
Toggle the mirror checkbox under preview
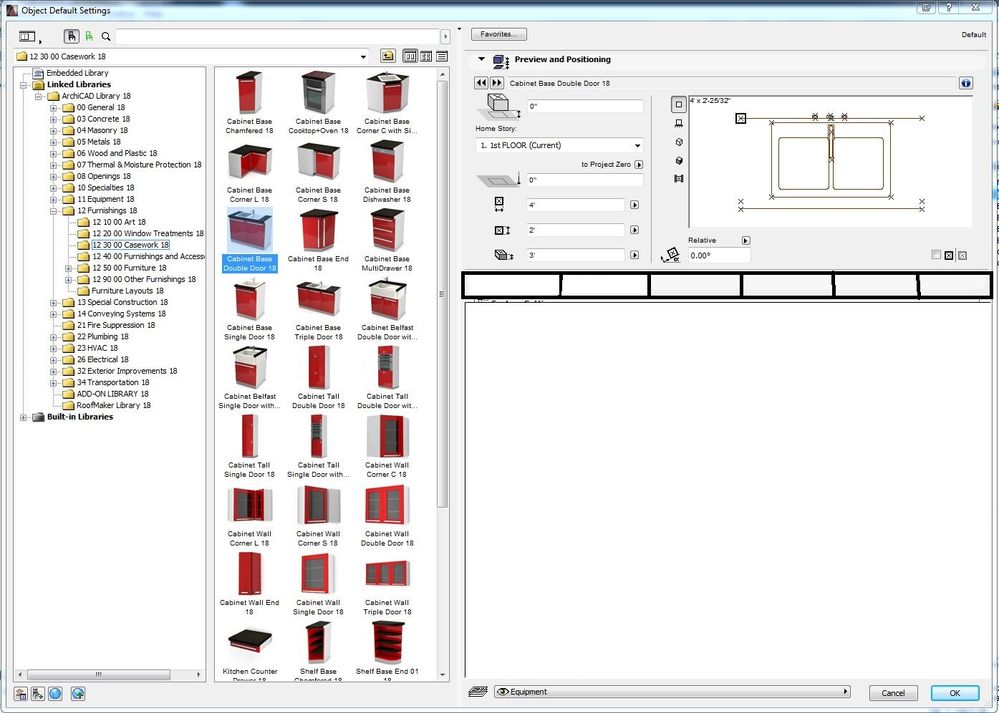point(936,255)
